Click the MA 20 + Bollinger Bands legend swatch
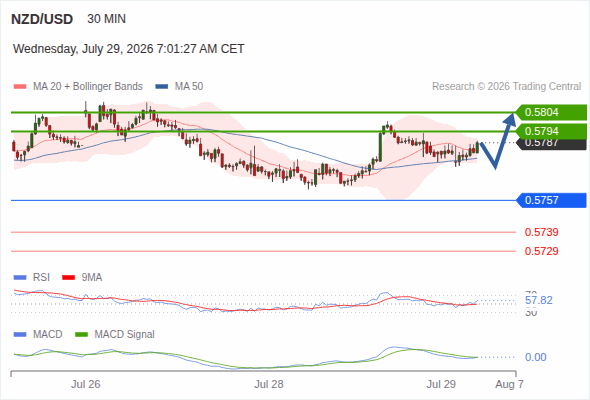Viewport: 590px width, 400px height. [x=20, y=87]
